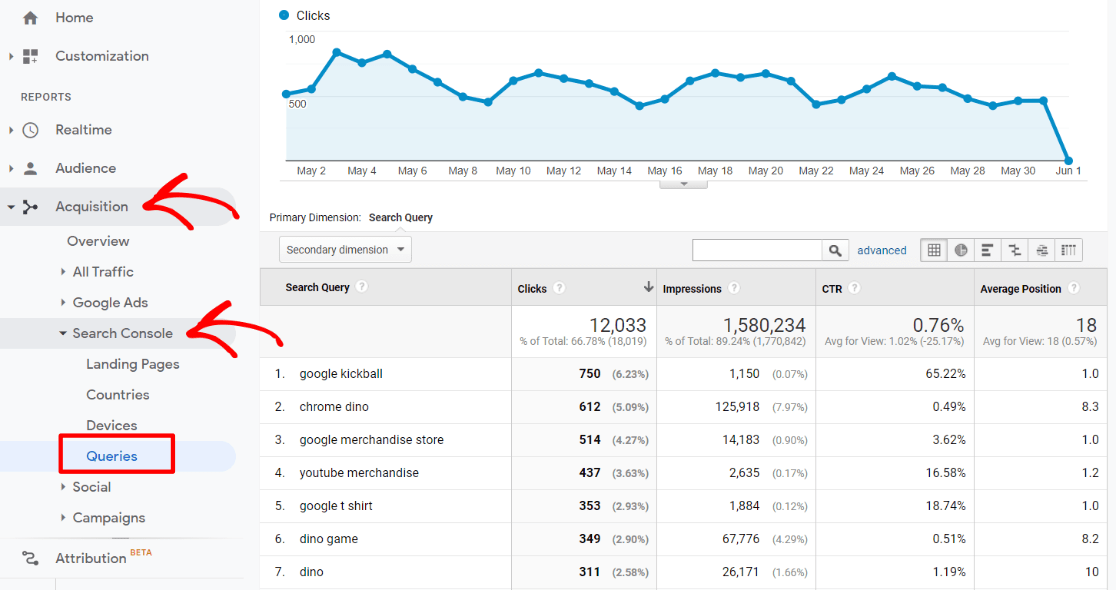Switch to Comparison view icon
This screenshot has height=590, width=1116.
coord(1014,250)
